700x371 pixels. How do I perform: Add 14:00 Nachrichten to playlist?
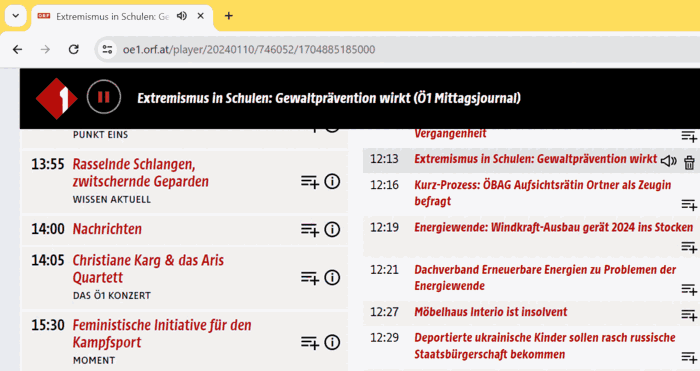(x=310, y=229)
